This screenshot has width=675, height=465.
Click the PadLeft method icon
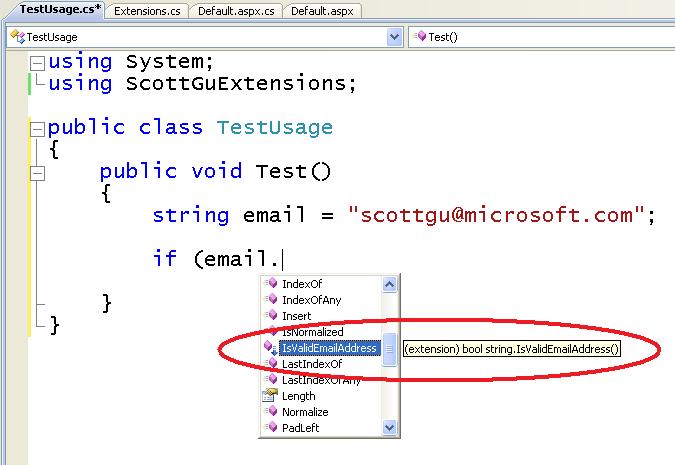tap(269, 428)
